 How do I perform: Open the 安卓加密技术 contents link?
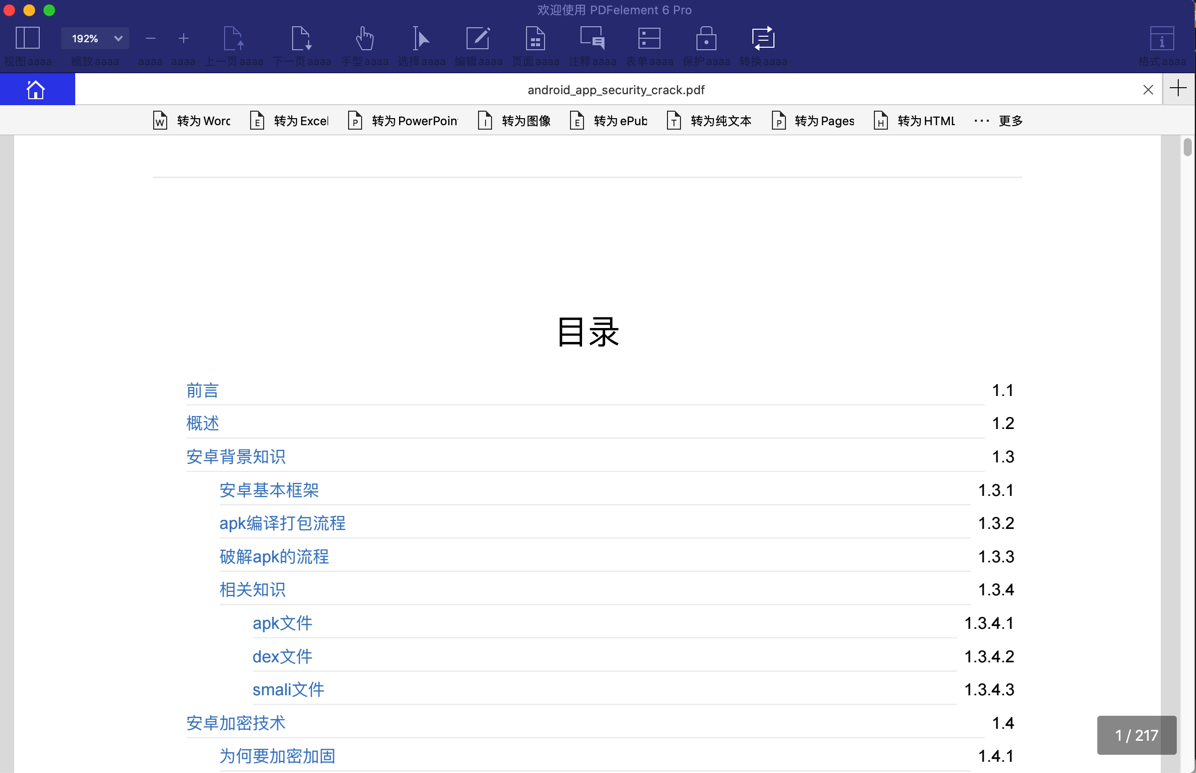point(236,723)
